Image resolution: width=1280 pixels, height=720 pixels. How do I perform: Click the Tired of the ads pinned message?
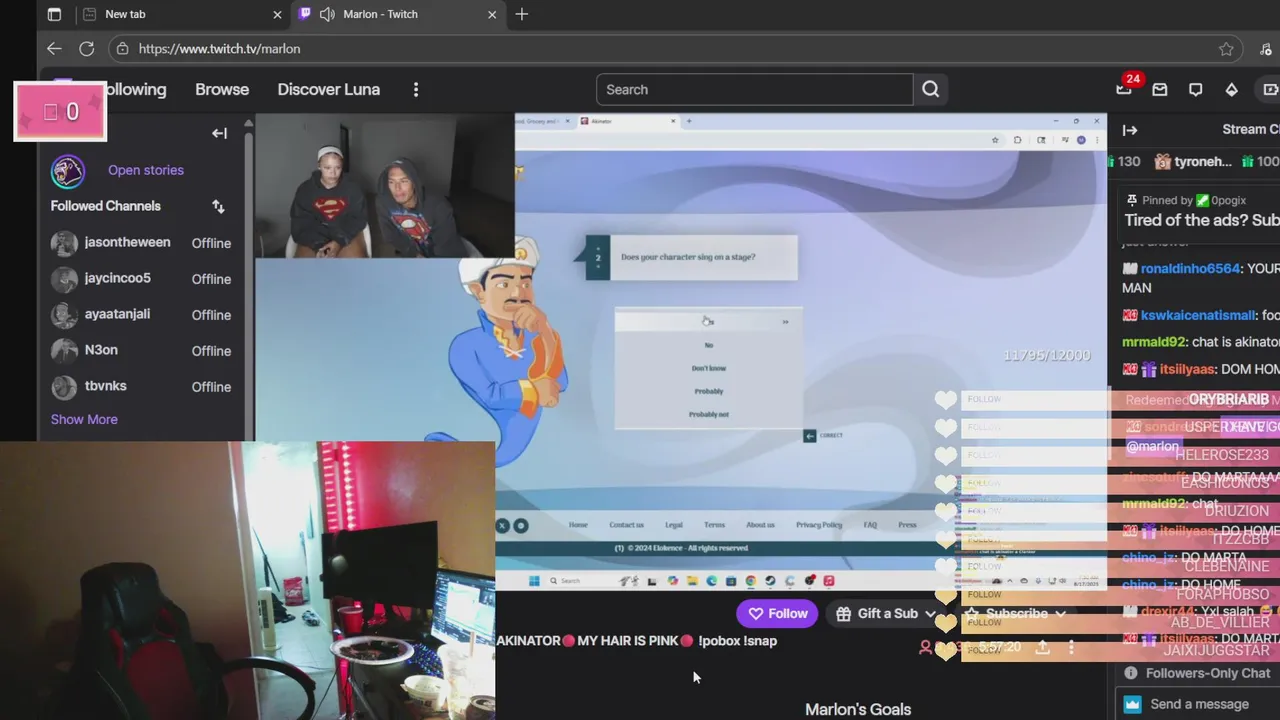[1201, 220]
